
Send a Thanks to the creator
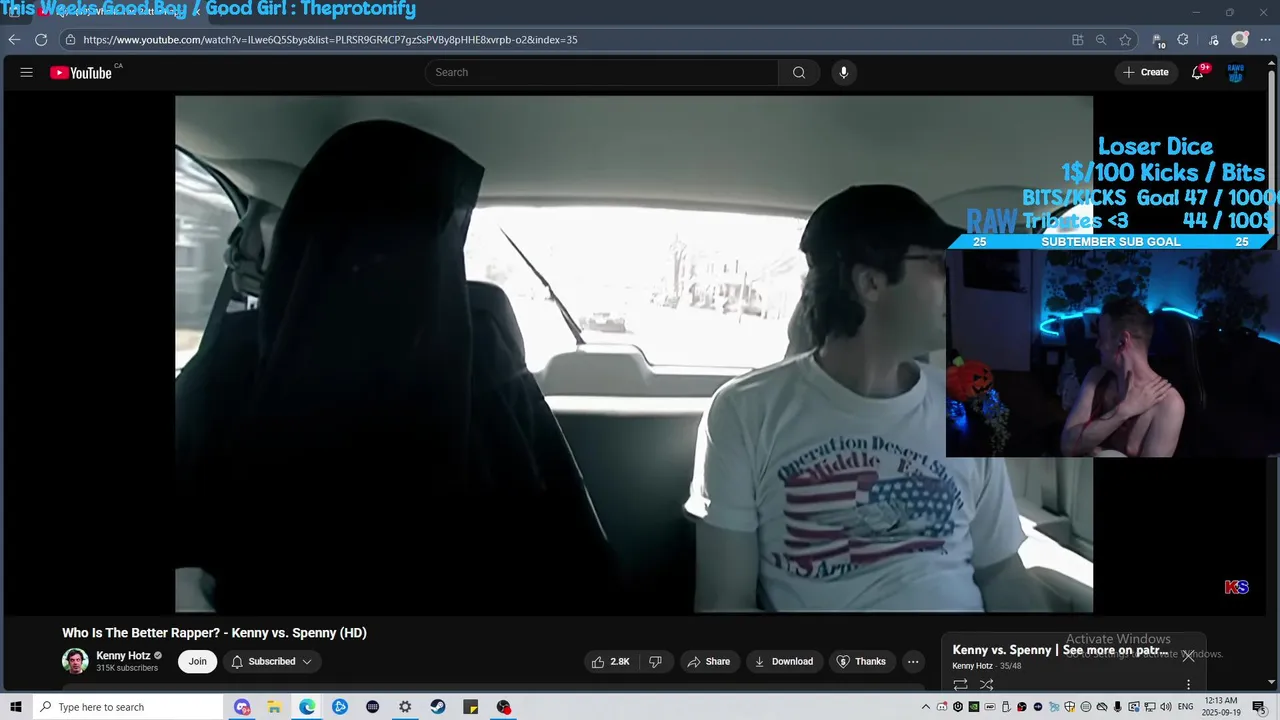[861, 661]
